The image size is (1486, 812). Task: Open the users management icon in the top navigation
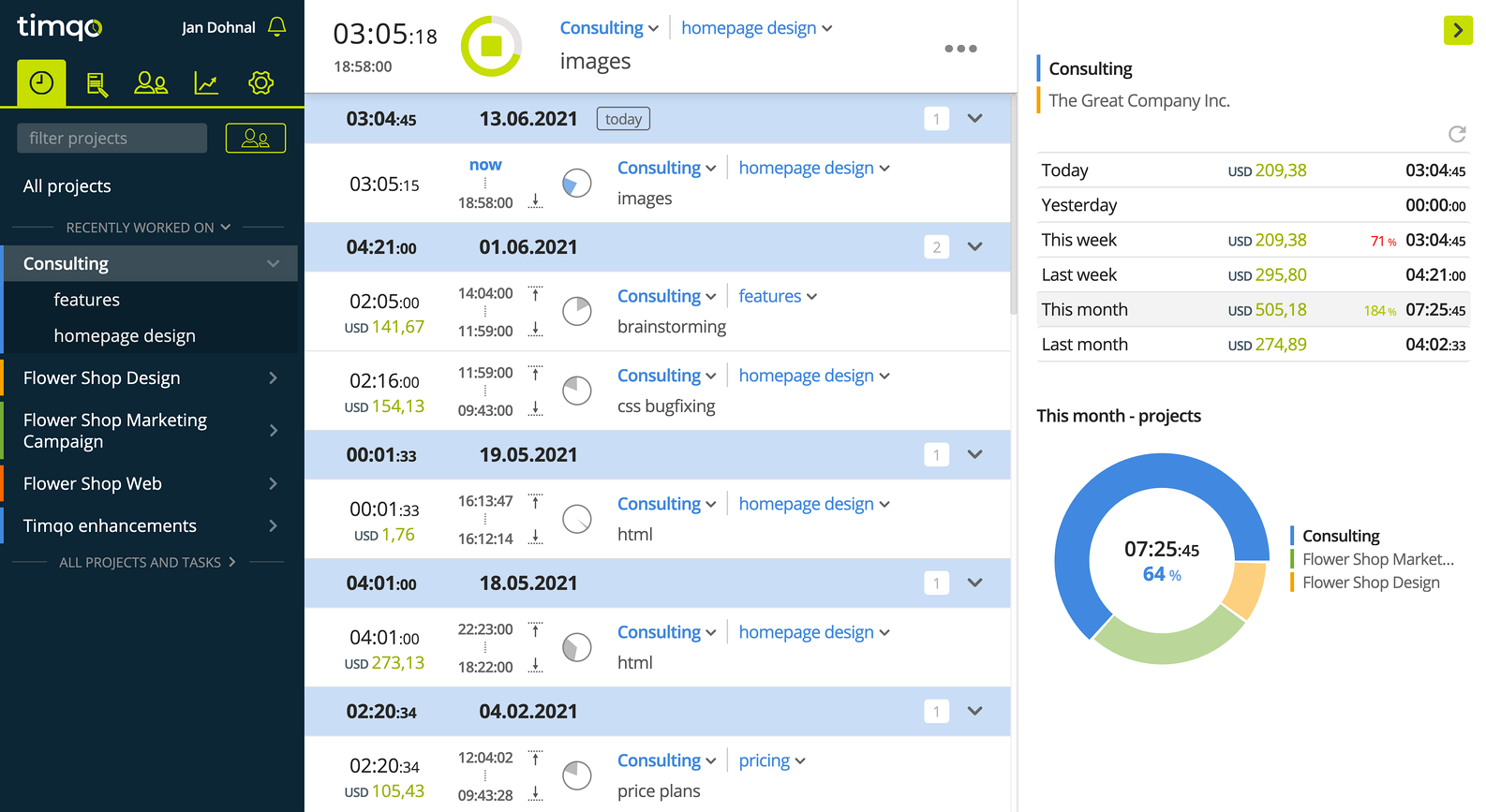[151, 83]
